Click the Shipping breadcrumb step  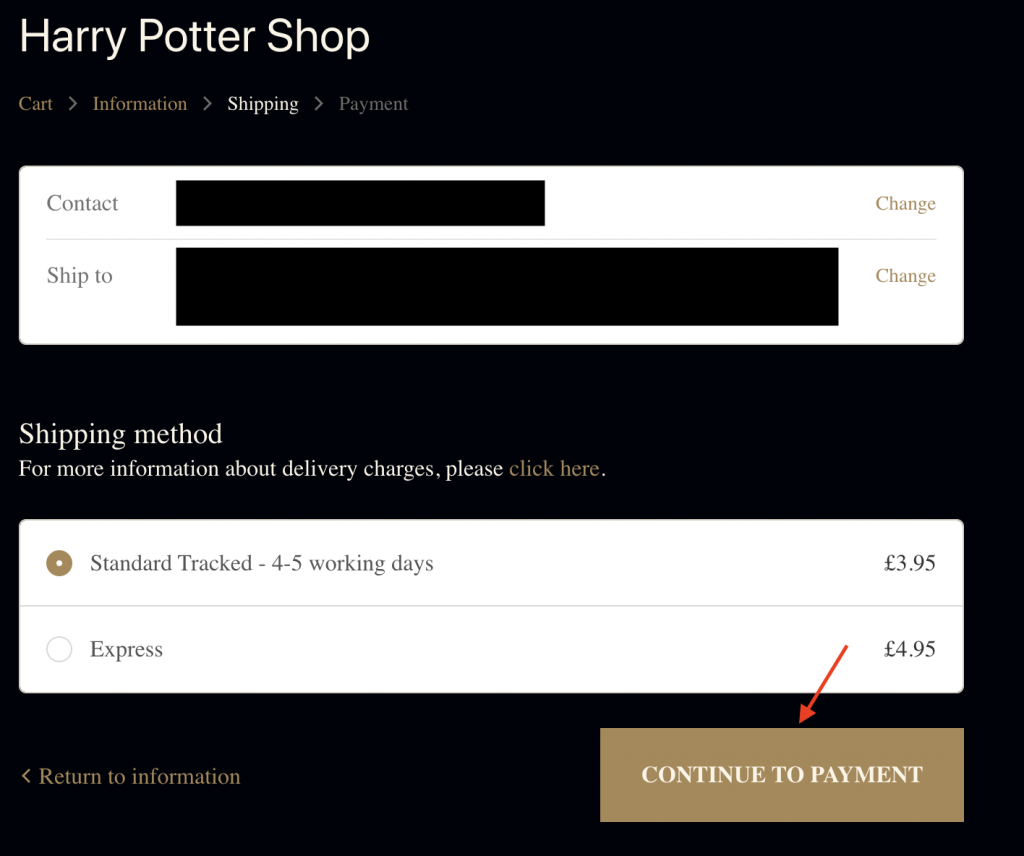pos(263,104)
